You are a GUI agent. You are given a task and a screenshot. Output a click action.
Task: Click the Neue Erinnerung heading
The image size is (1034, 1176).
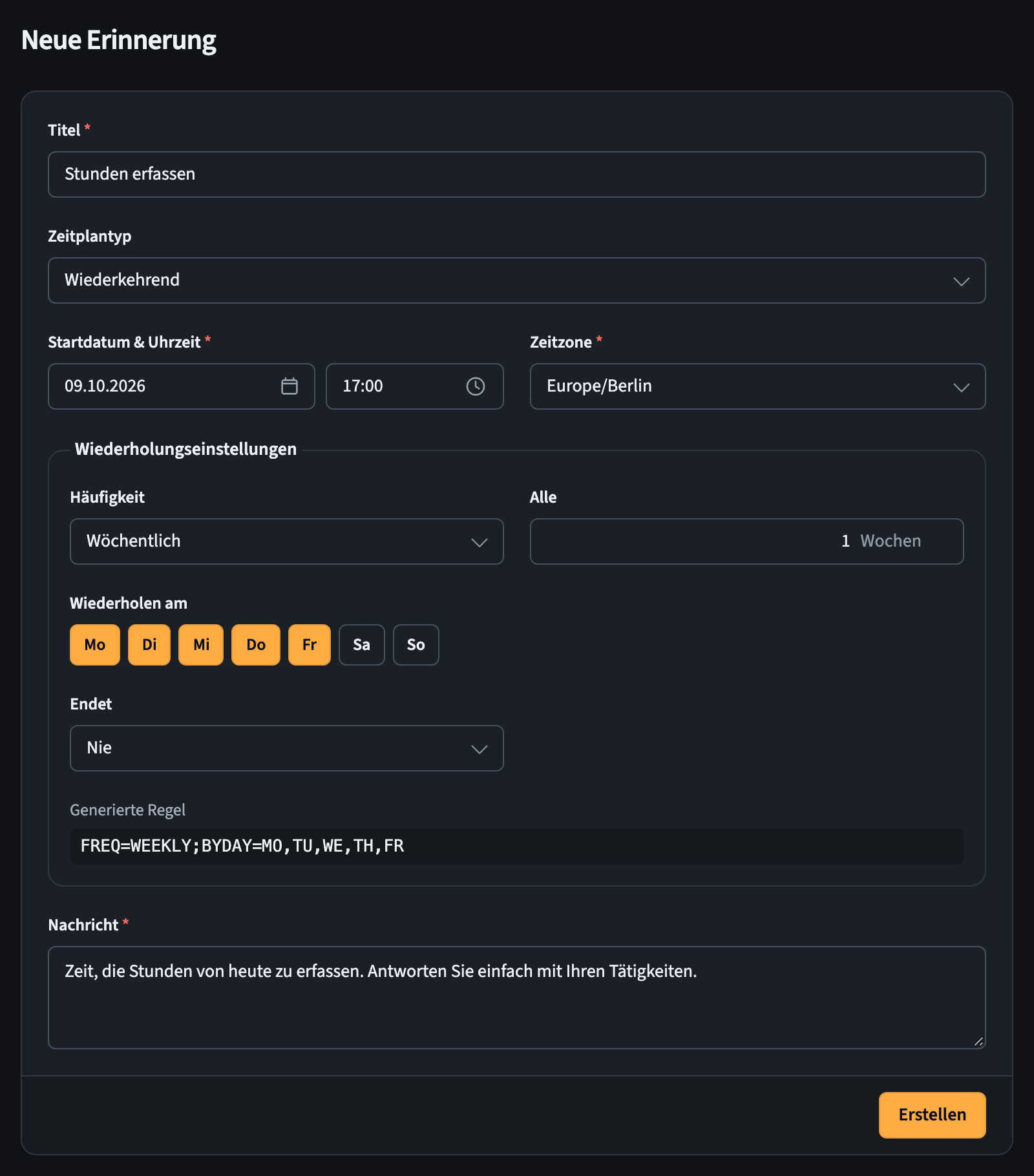(119, 40)
